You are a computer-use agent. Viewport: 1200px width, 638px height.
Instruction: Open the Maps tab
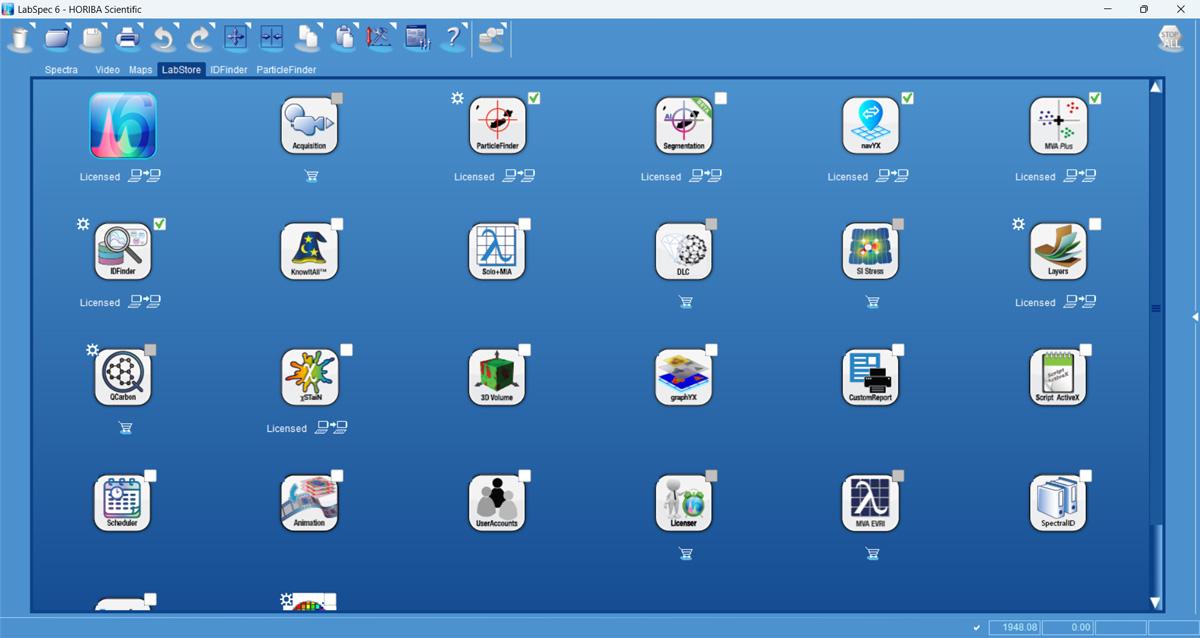(x=141, y=70)
